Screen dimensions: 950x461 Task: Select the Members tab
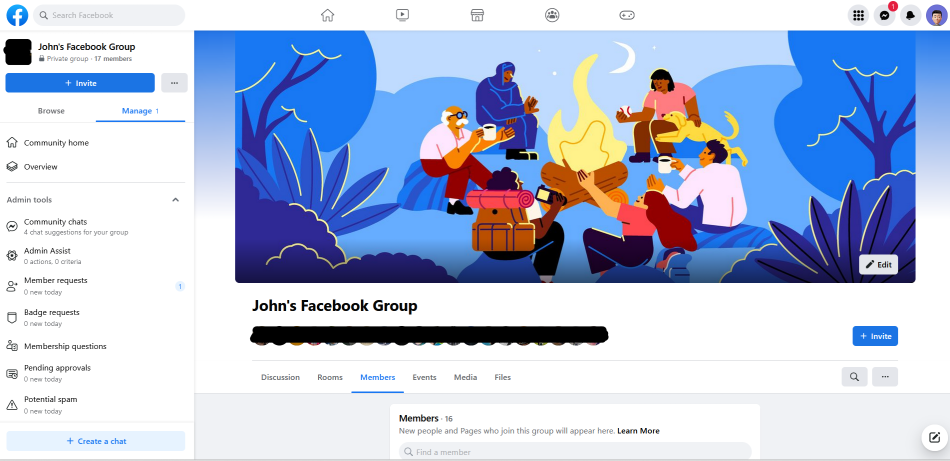tap(377, 377)
